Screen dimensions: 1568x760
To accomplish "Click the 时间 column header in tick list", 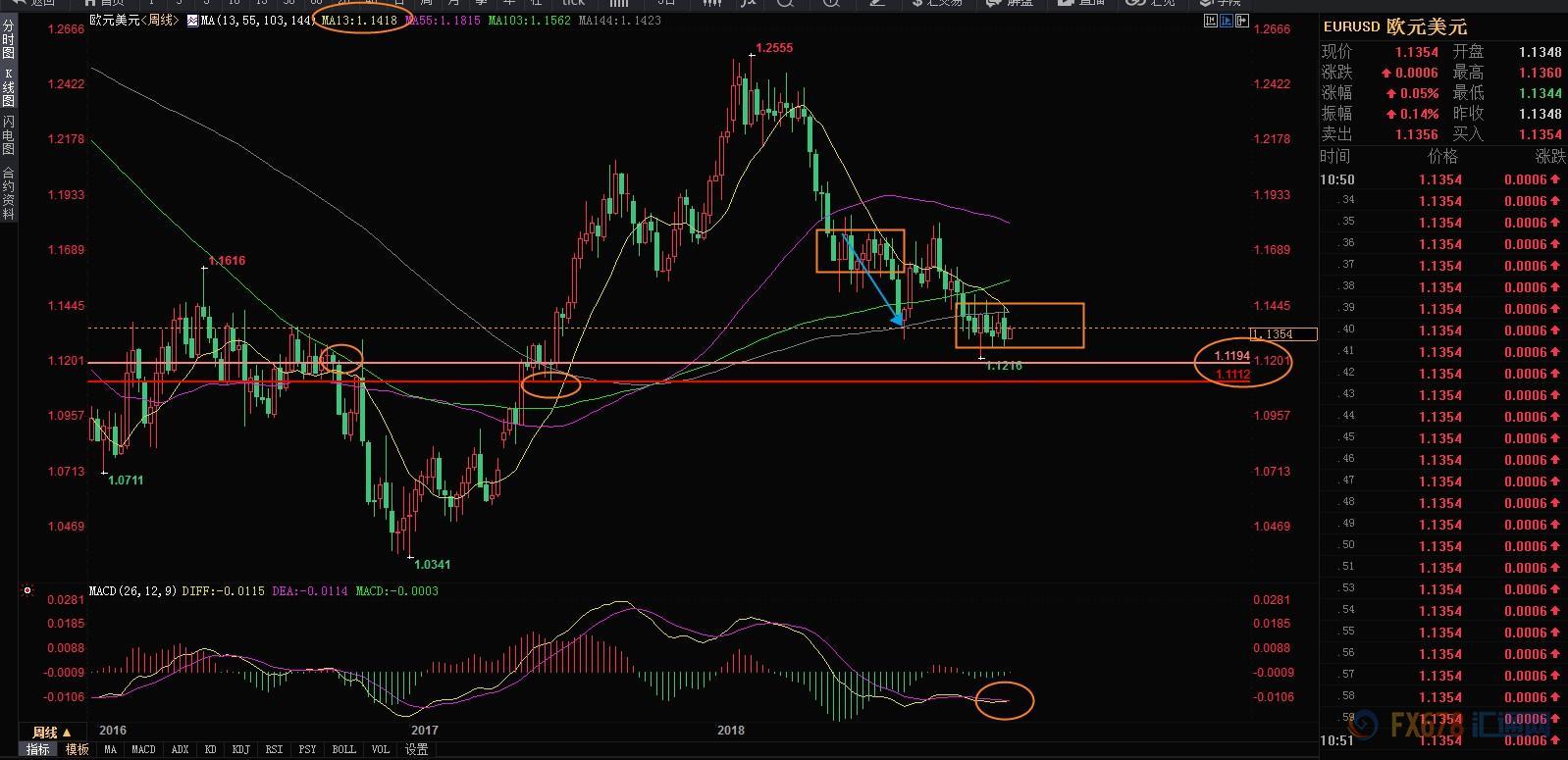I will (x=1335, y=157).
